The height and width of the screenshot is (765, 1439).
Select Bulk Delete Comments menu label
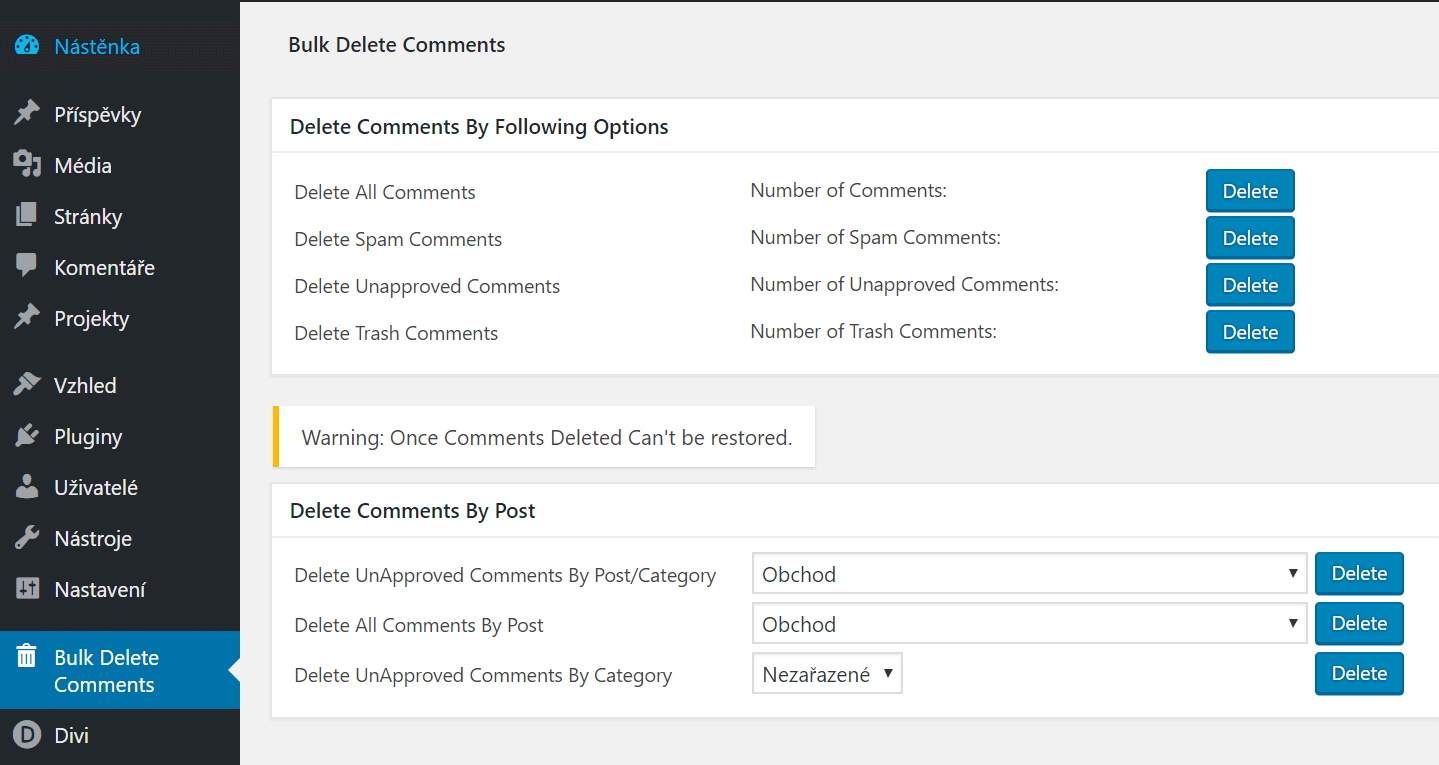[x=106, y=671]
